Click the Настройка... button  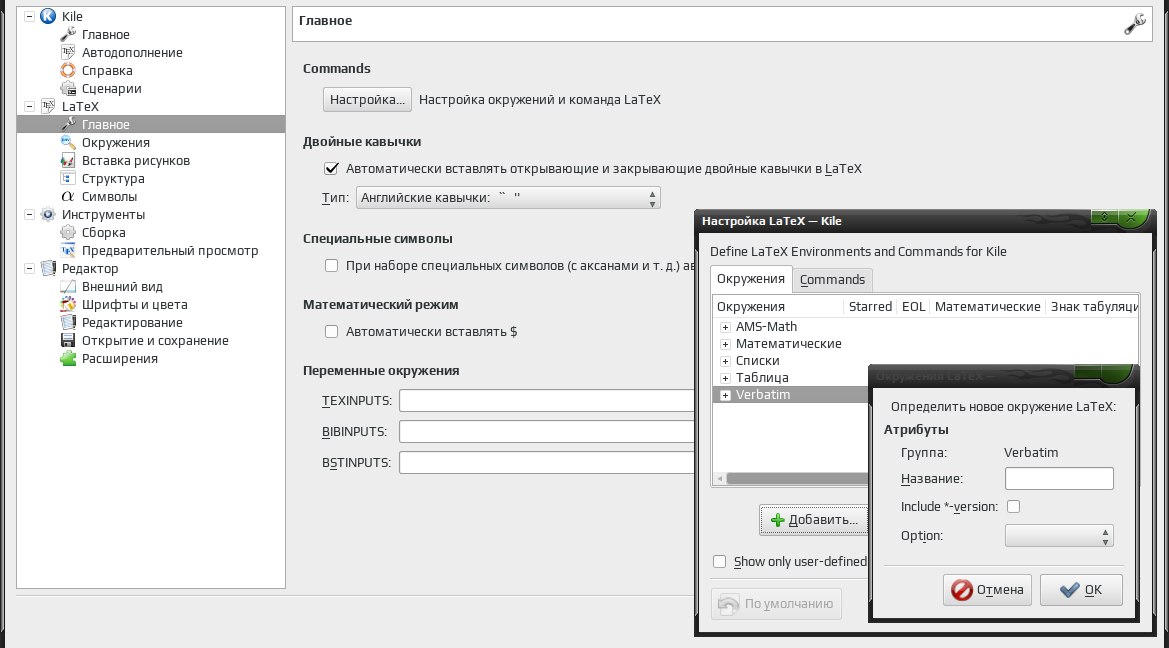coord(367,99)
